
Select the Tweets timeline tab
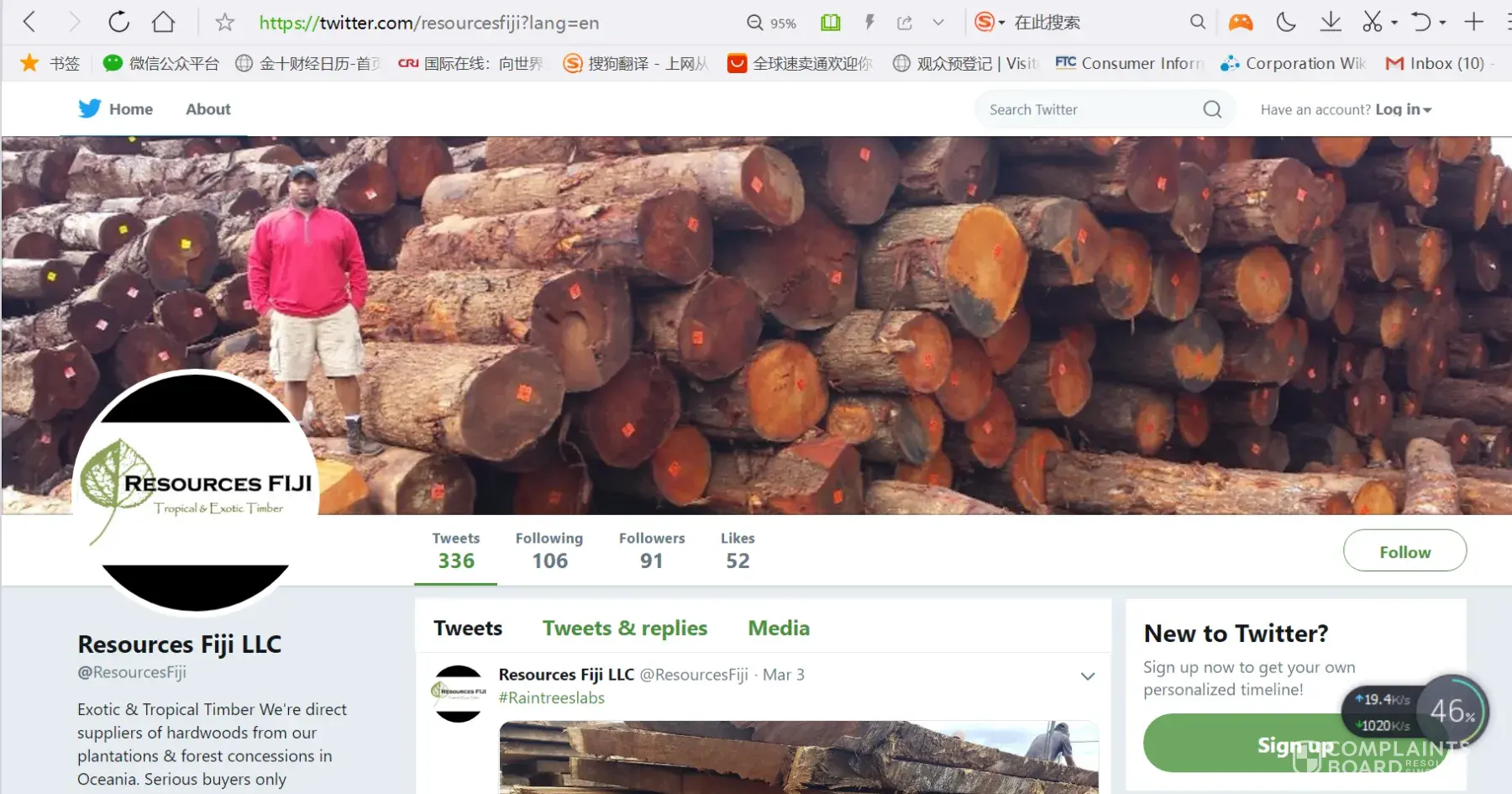tap(468, 628)
